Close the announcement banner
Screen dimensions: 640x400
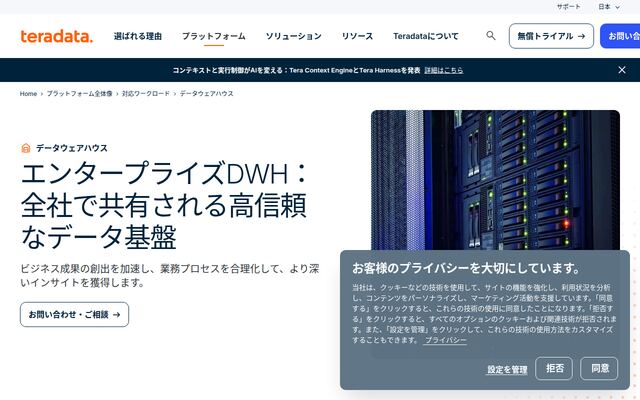pyautogui.click(x=622, y=70)
